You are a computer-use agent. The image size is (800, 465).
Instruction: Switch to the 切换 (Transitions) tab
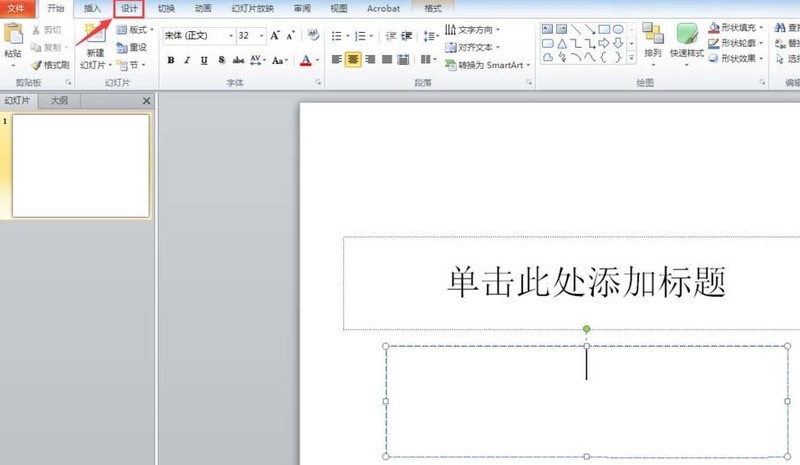tap(166, 9)
